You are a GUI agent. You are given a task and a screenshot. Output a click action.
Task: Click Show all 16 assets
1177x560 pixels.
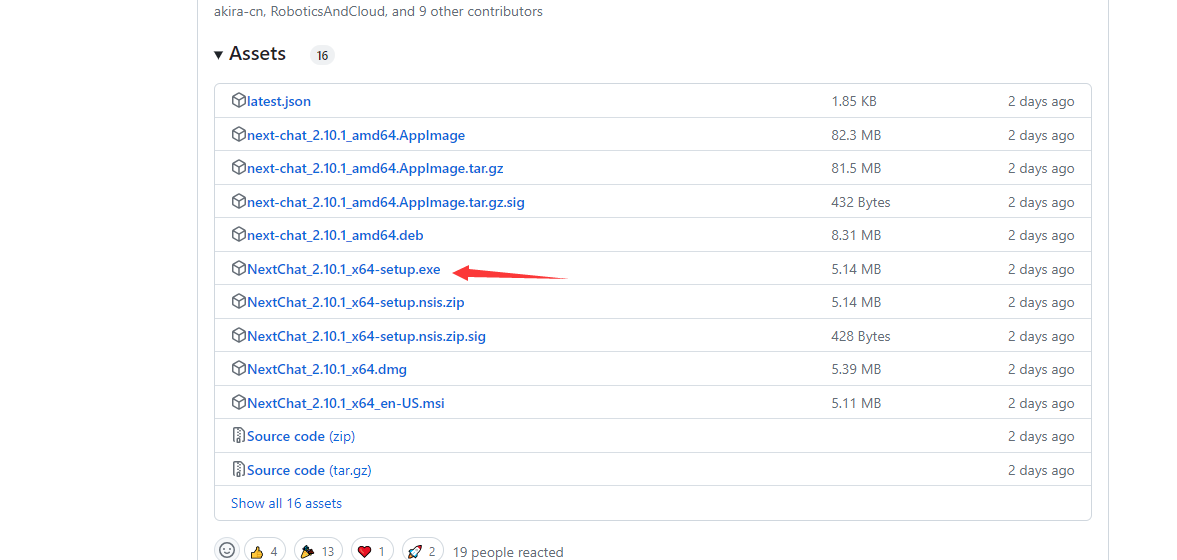286,503
